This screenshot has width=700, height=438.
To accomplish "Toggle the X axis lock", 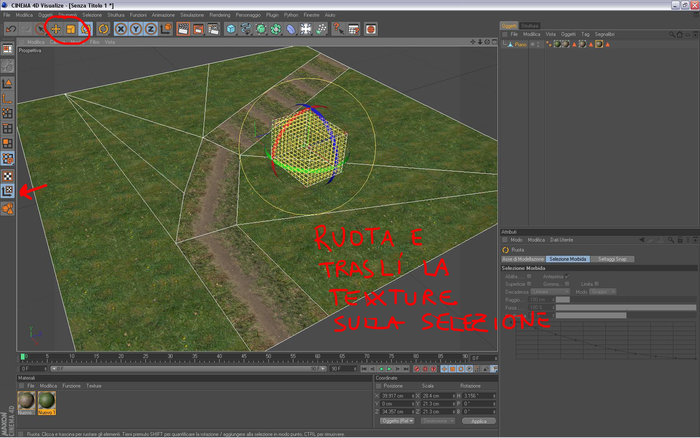I will [x=121, y=29].
